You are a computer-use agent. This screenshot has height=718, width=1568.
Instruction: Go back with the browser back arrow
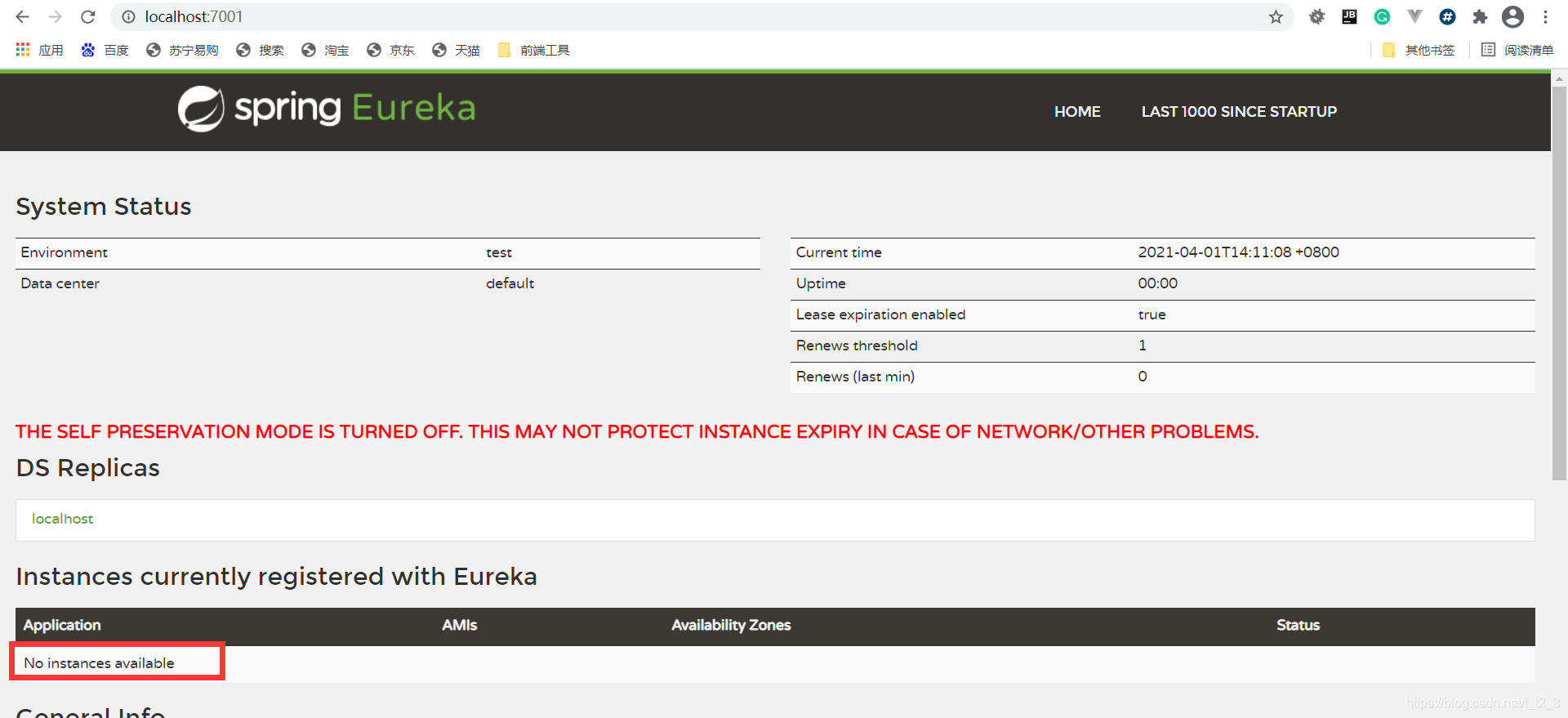coord(22,16)
